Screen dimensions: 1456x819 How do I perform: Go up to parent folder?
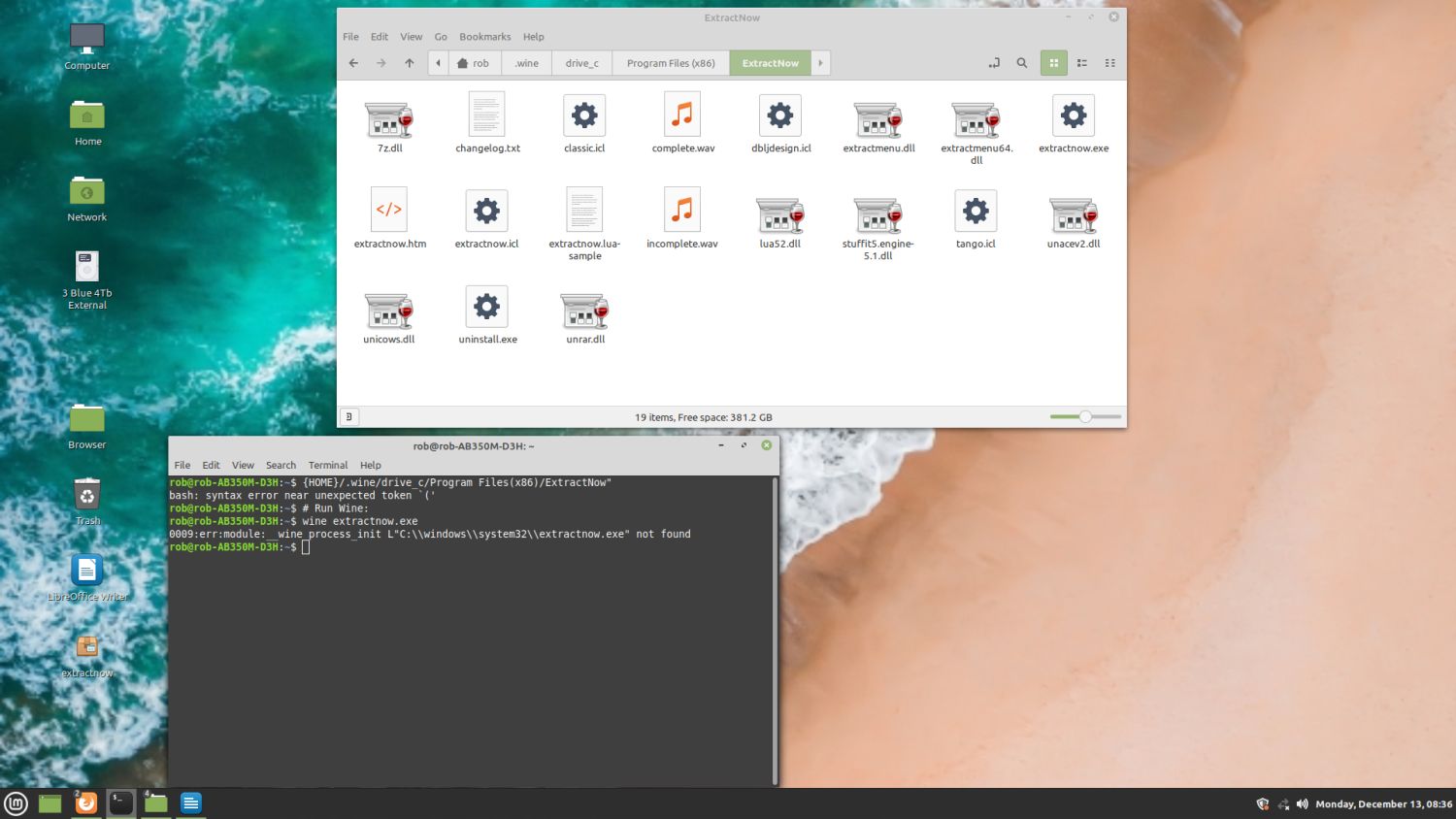pos(410,63)
